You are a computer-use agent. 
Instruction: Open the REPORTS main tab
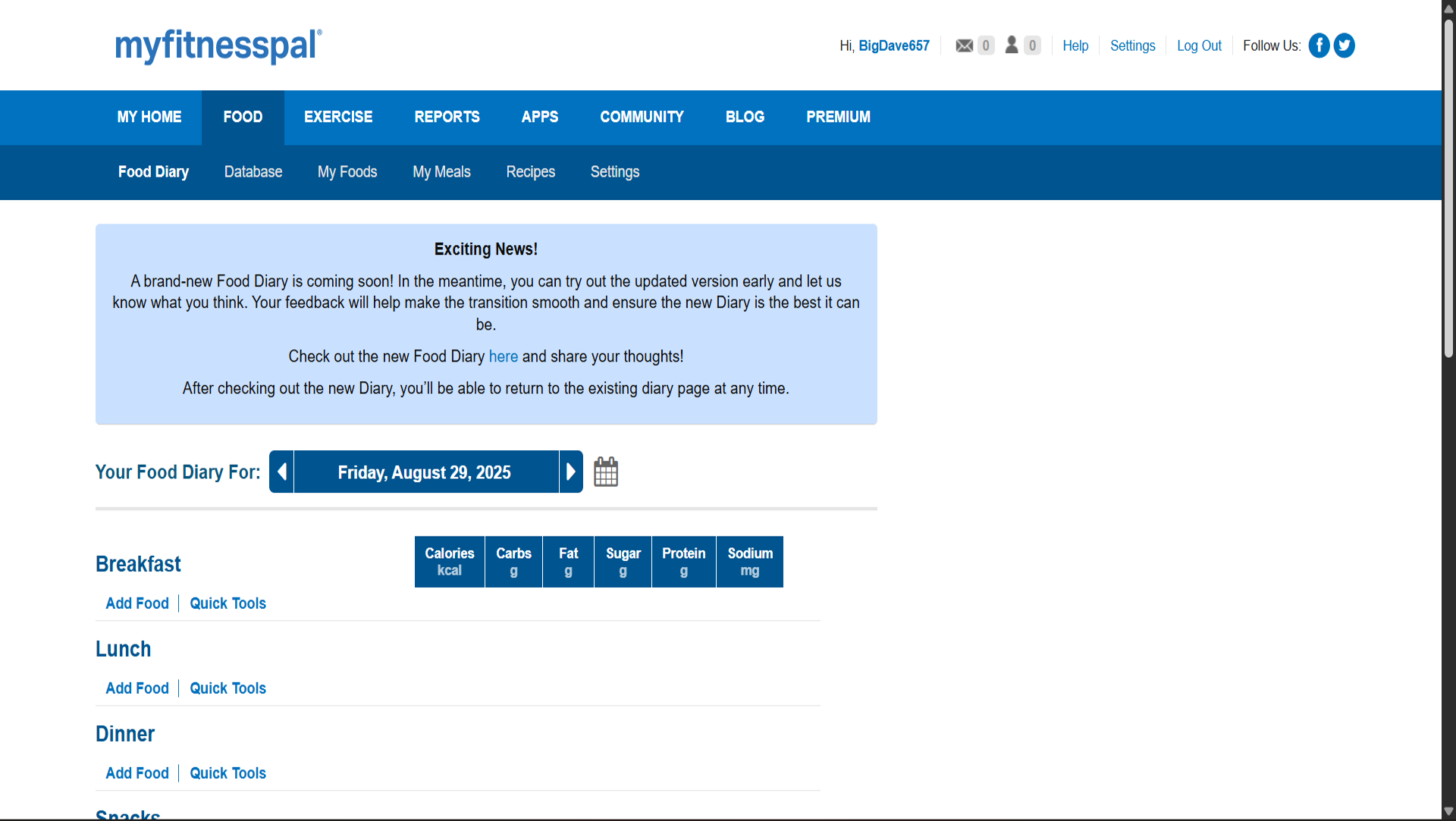point(447,117)
